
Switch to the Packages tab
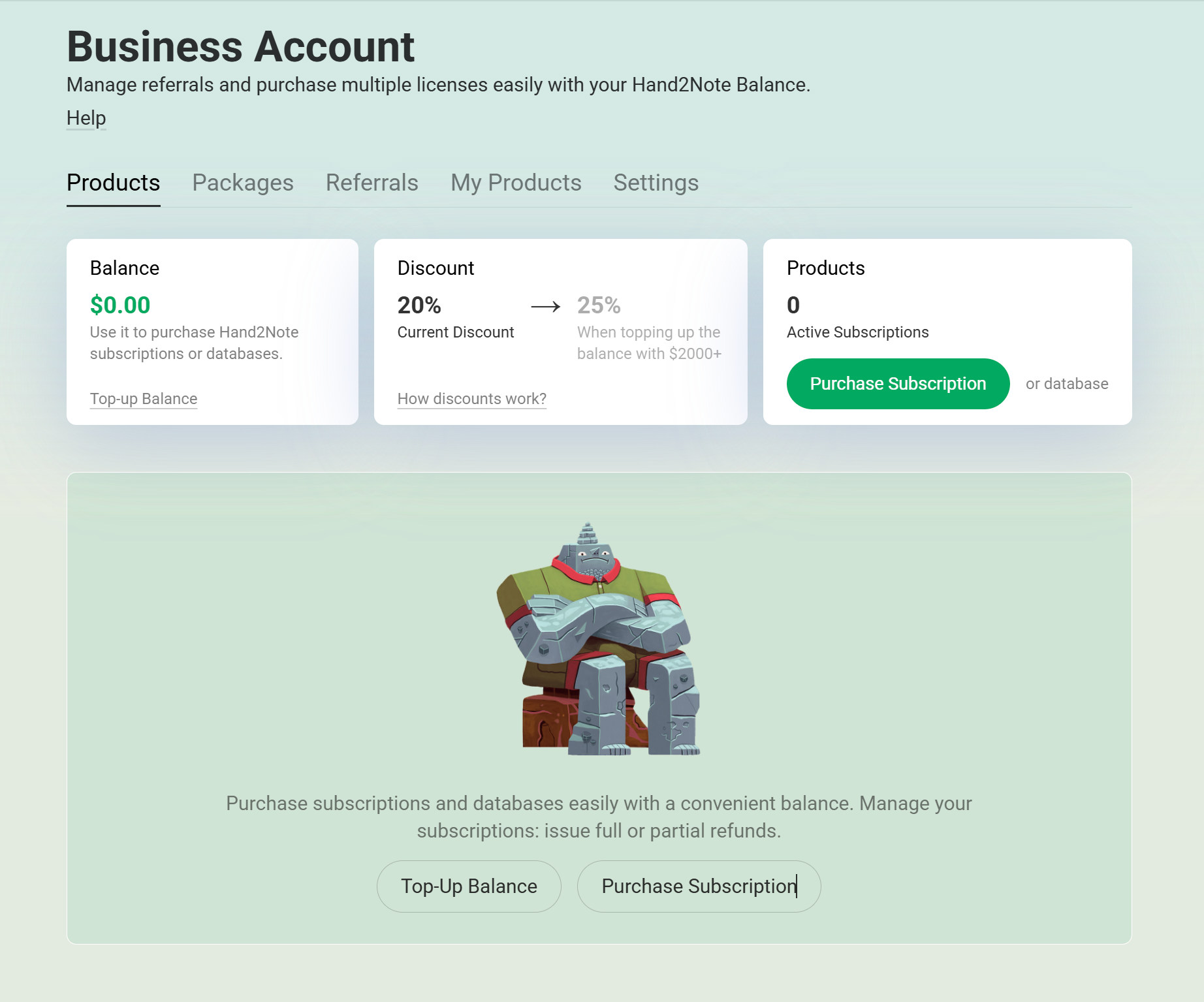tap(243, 183)
